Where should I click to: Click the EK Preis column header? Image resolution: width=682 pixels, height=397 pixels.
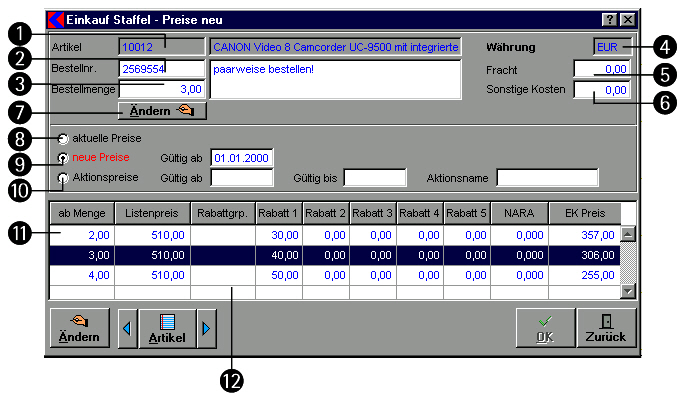pyautogui.click(x=585, y=213)
